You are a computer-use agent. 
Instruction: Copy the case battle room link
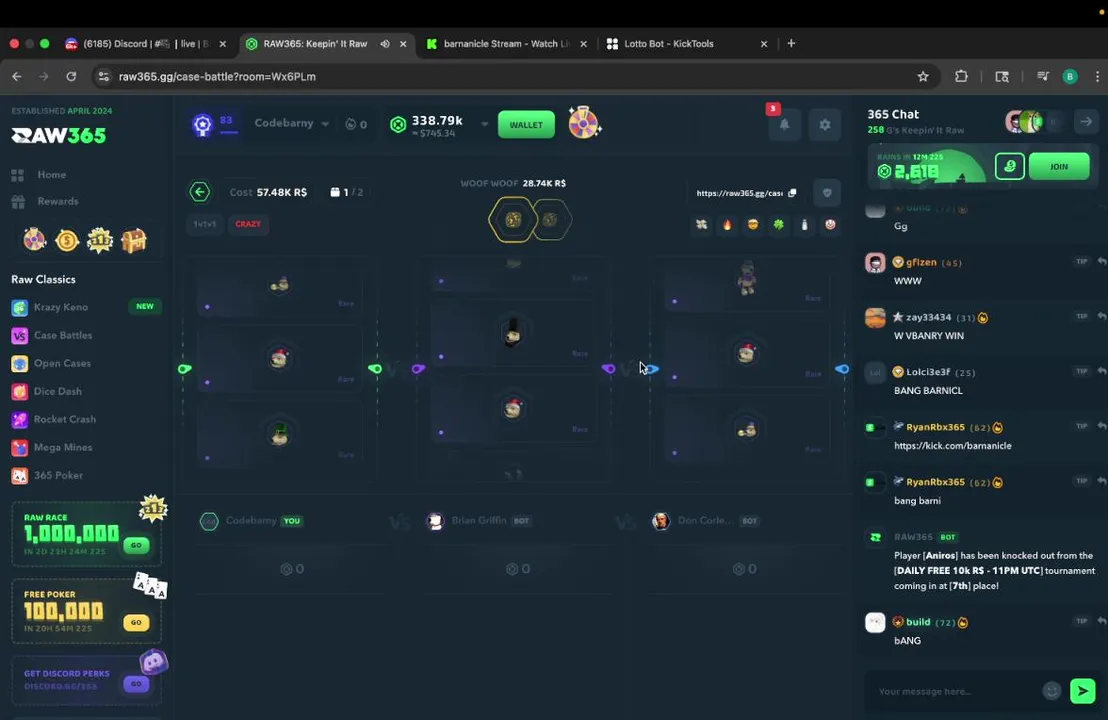[792, 193]
